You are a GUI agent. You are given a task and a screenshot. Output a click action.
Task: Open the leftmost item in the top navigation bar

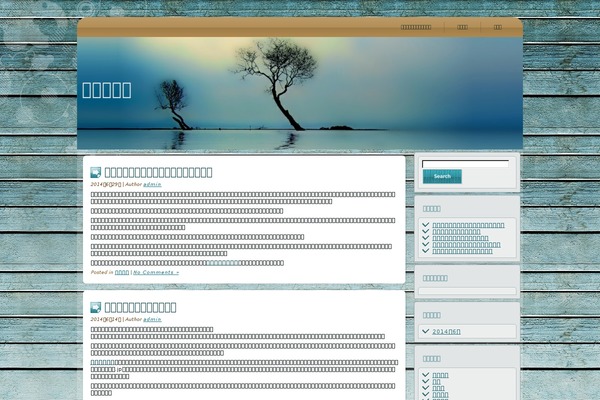click(416, 27)
